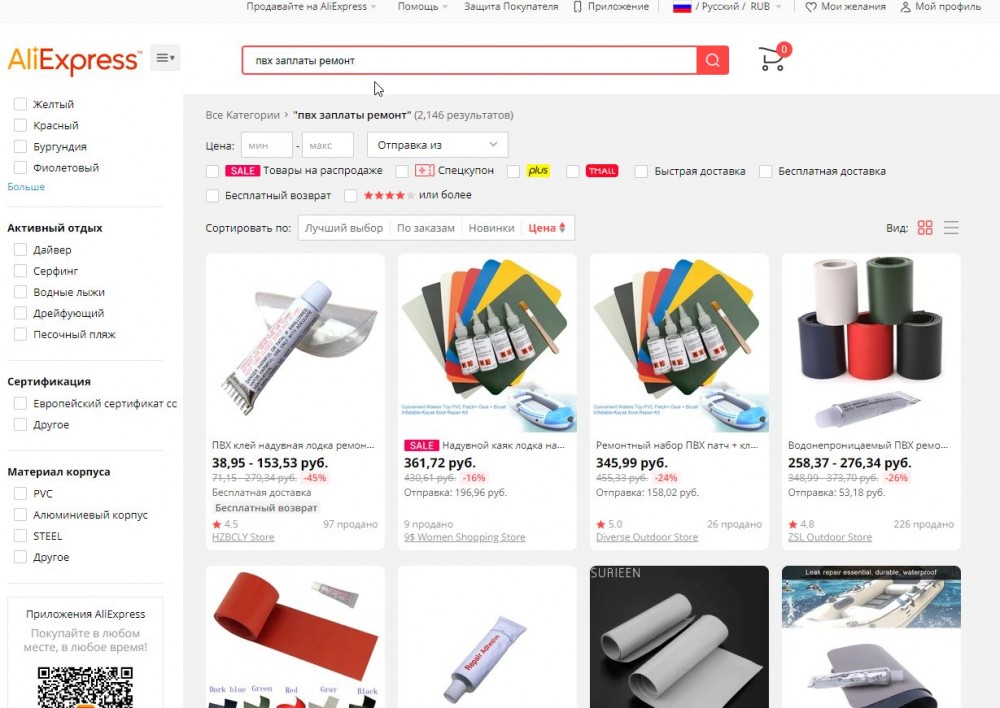The image size is (1000, 708).
Task: Open the colored PVC rolls product thumbnail
Action: [x=871, y=343]
